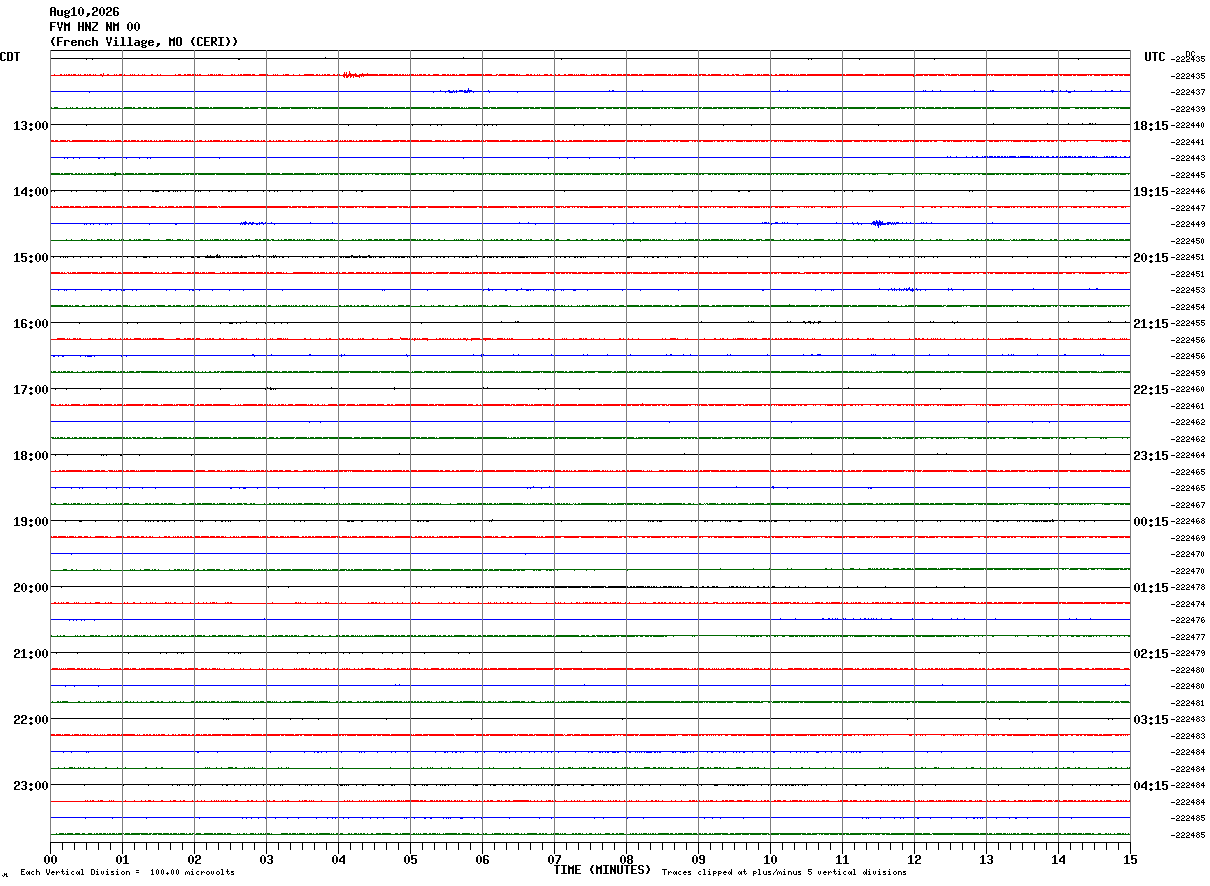Click the -222435 DC offset value
The width and height of the screenshot is (1210, 886).
(1188, 59)
